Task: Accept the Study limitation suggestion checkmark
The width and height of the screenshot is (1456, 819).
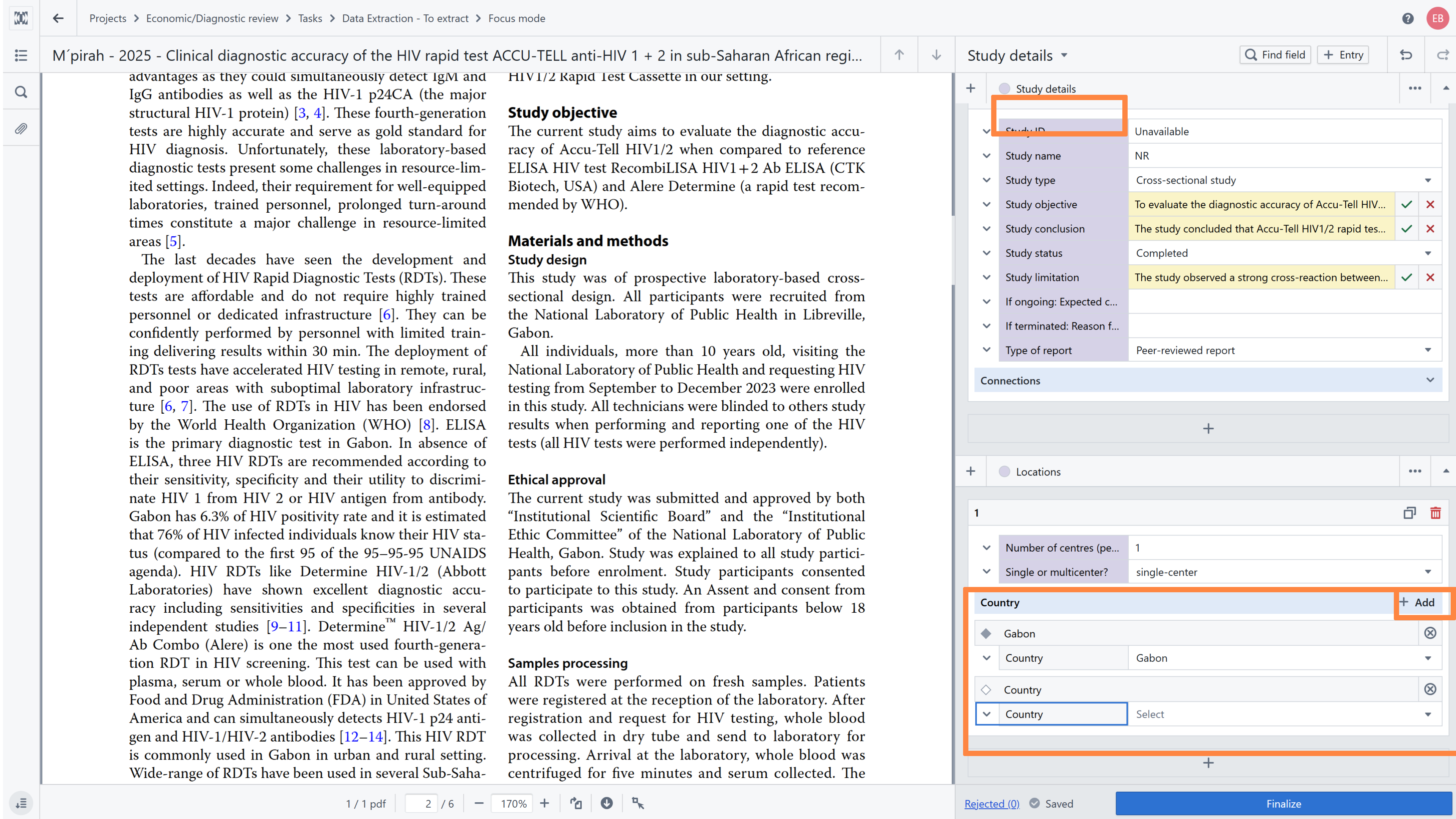Action: (1406, 278)
